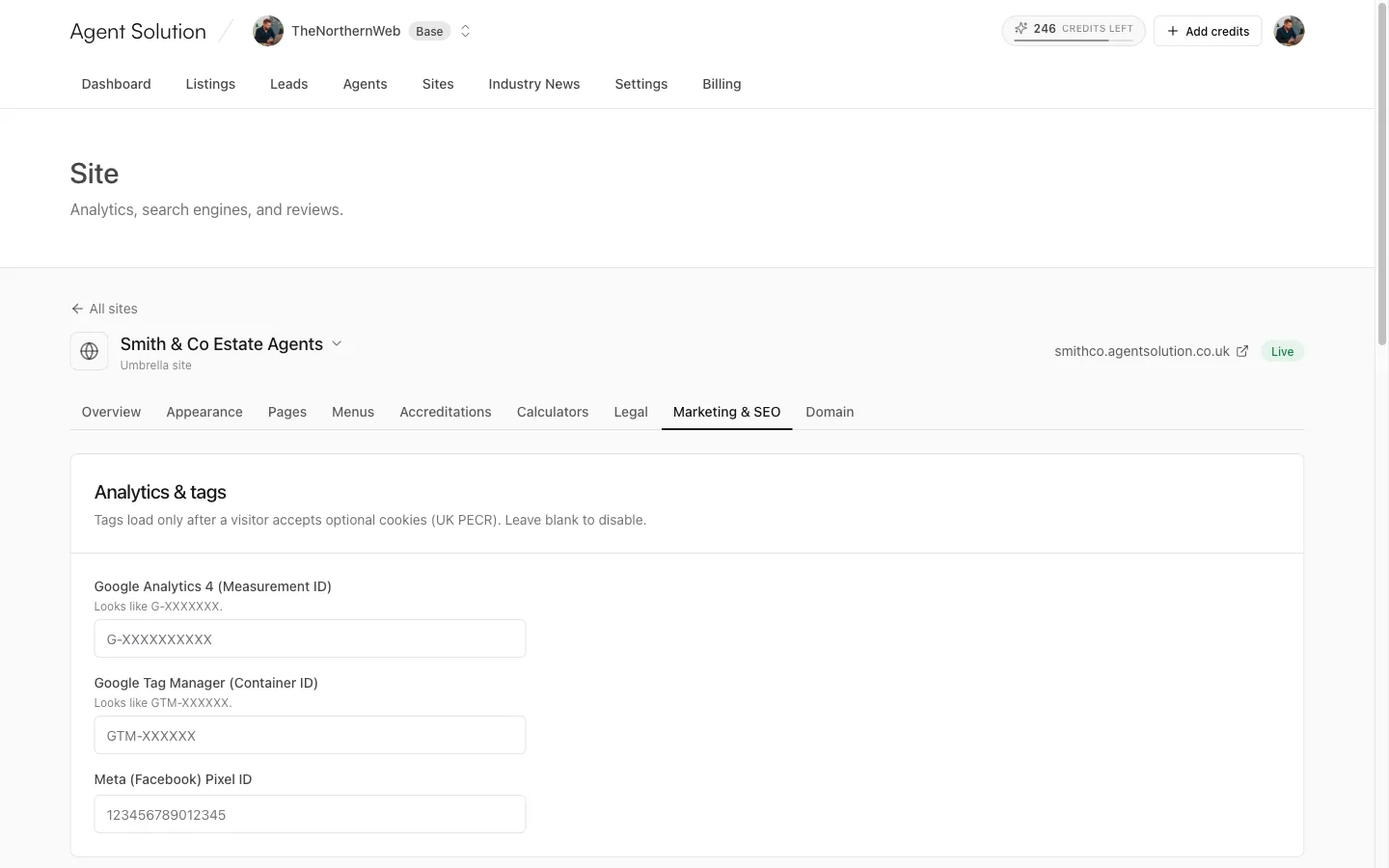Click the Umbrella site label

(156, 366)
